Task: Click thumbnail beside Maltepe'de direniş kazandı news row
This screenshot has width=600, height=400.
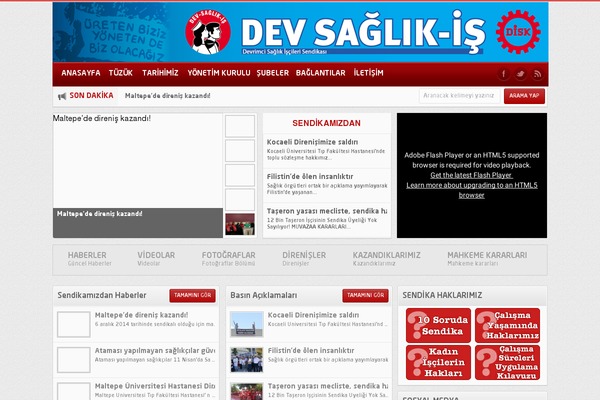Action: point(74,324)
